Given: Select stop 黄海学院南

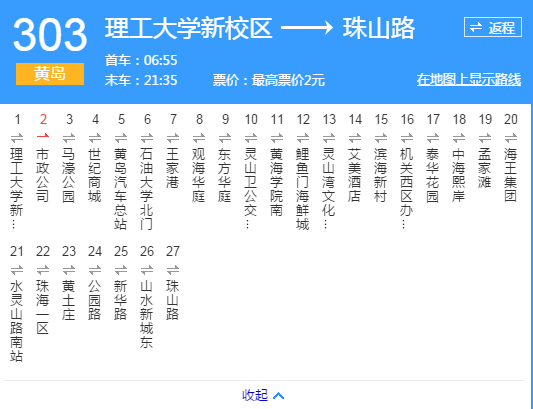Looking at the screenshot, I should [276, 182].
